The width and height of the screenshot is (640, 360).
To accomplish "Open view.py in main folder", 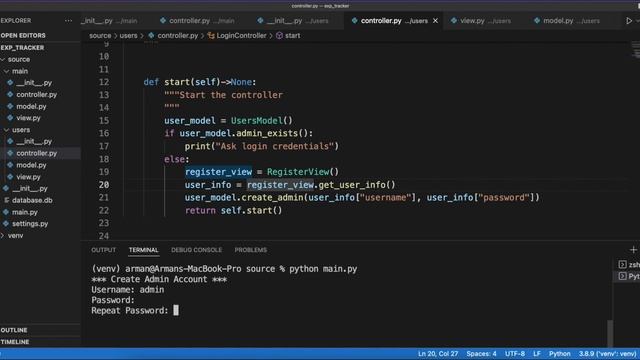I will pyautogui.click(x=28, y=118).
